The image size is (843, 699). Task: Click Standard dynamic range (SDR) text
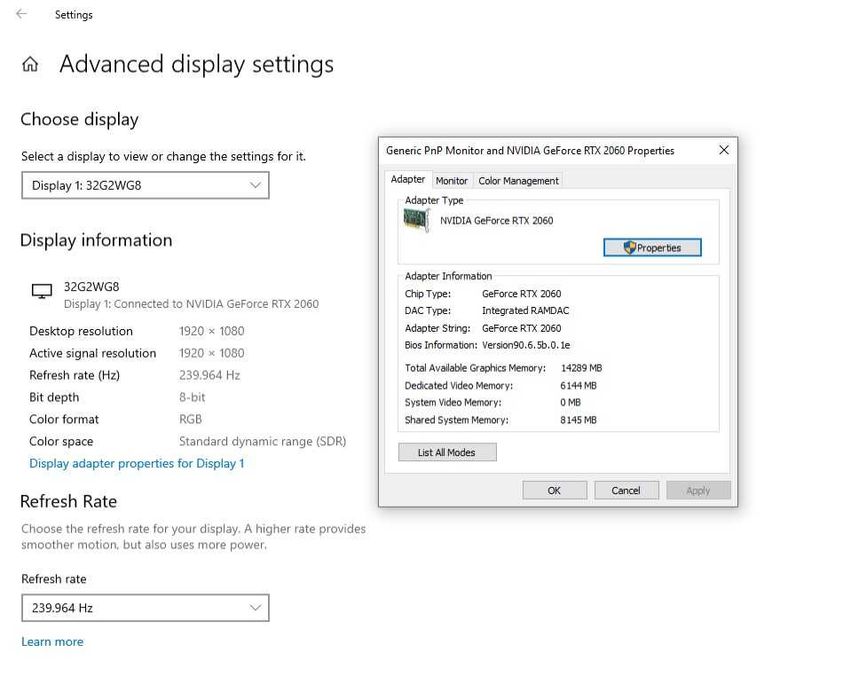(262, 441)
